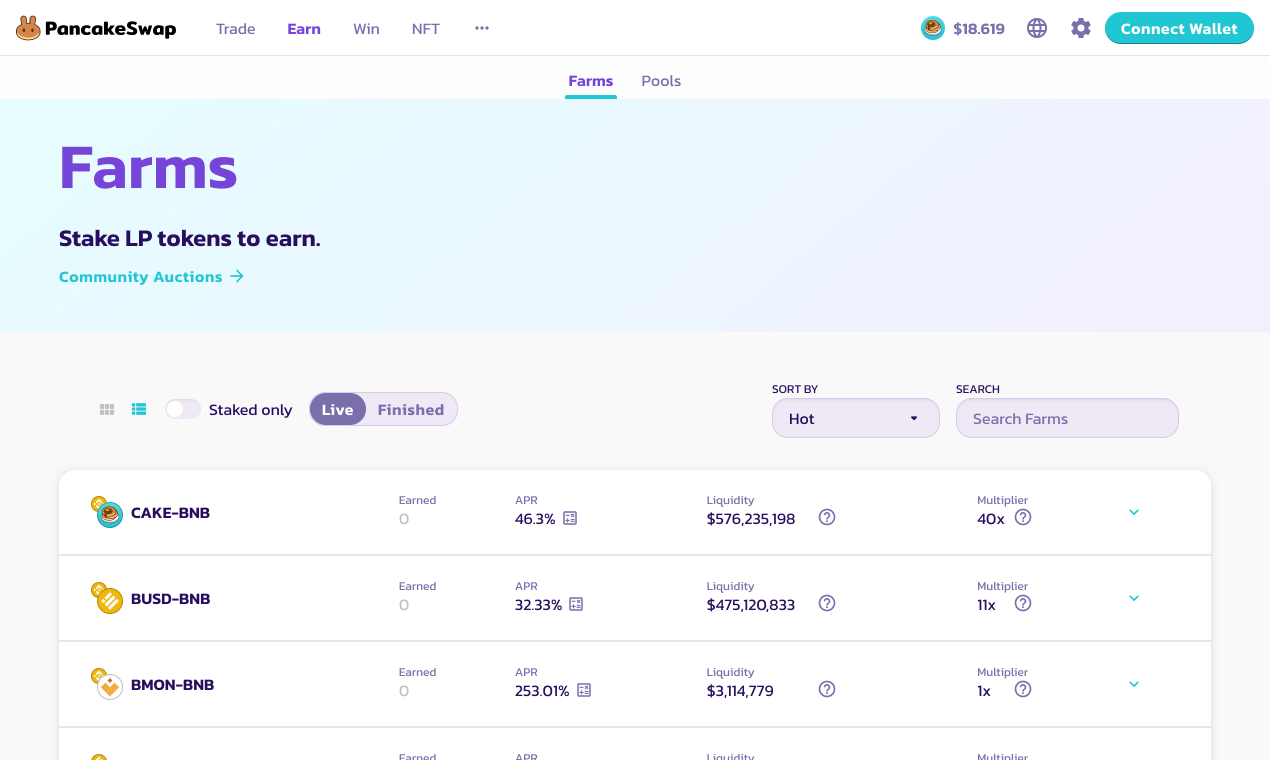This screenshot has height=760, width=1270.
Task: Expand the CAKE-BNB farm row
Action: point(1134,512)
